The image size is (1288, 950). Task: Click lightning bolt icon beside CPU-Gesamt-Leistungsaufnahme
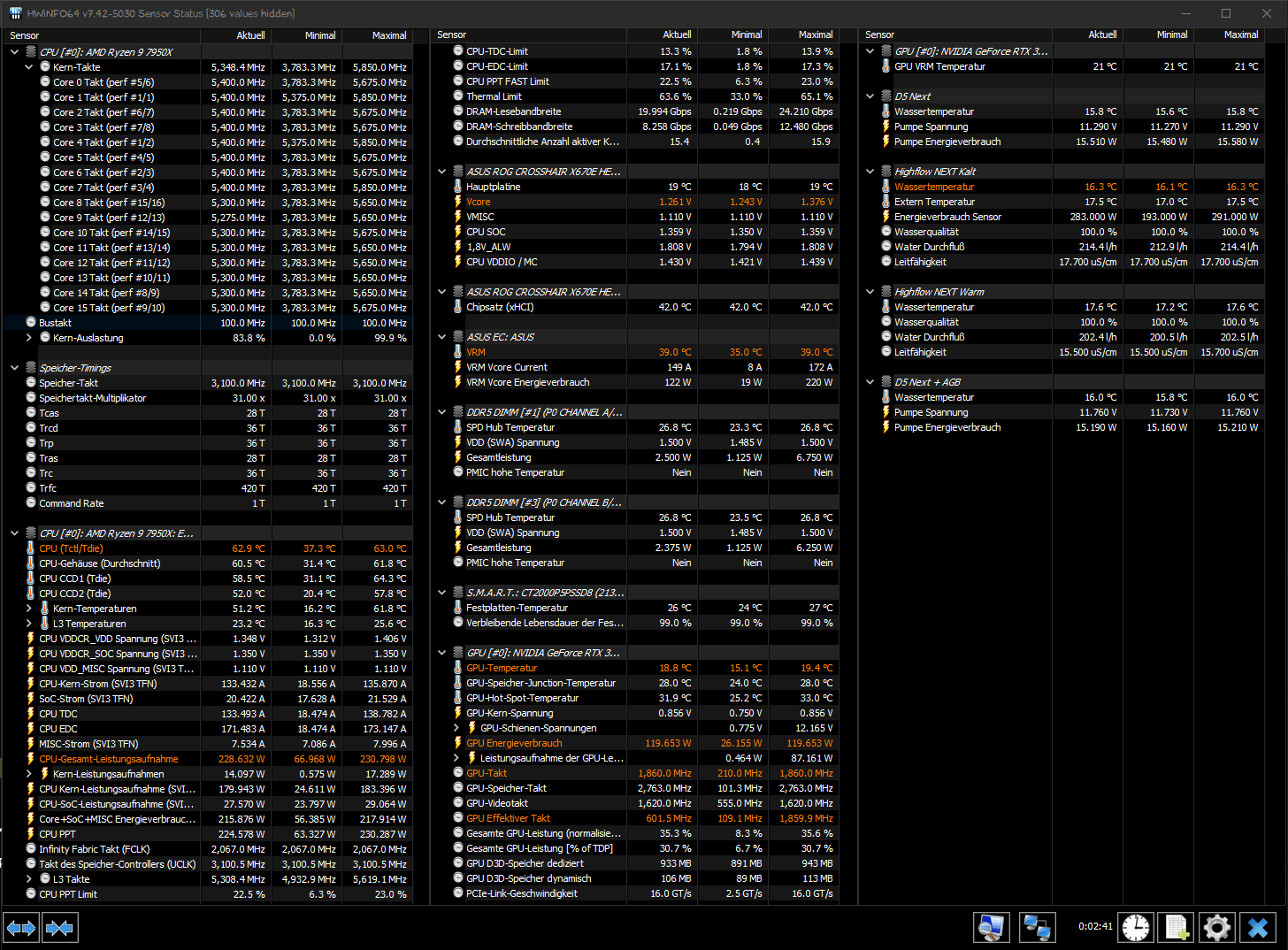[31, 759]
